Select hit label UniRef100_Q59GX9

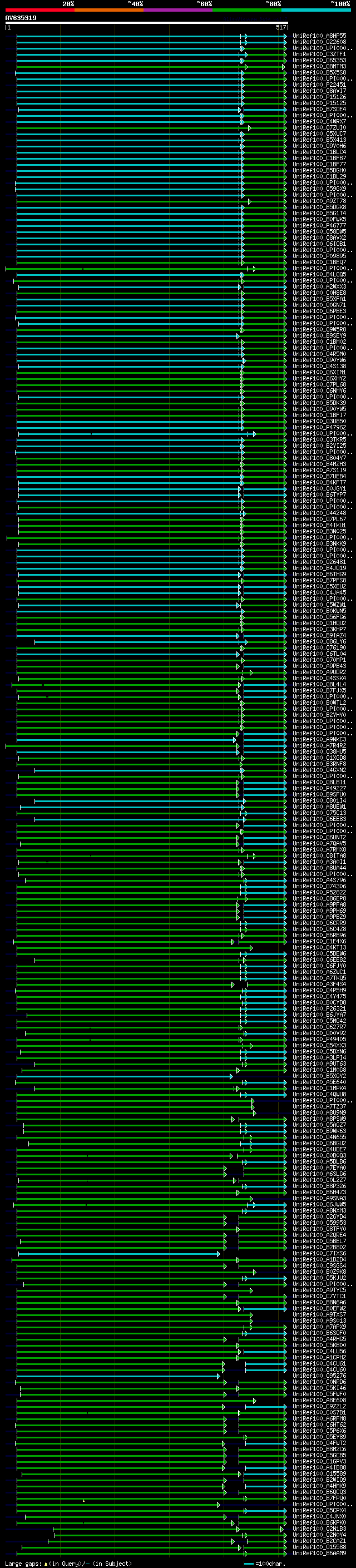point(319,189)
